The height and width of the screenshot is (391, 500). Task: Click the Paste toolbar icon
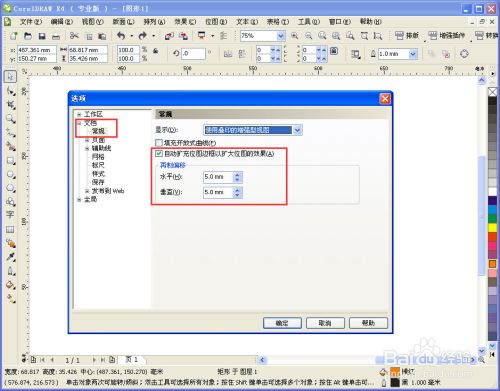tap(102, 36)
